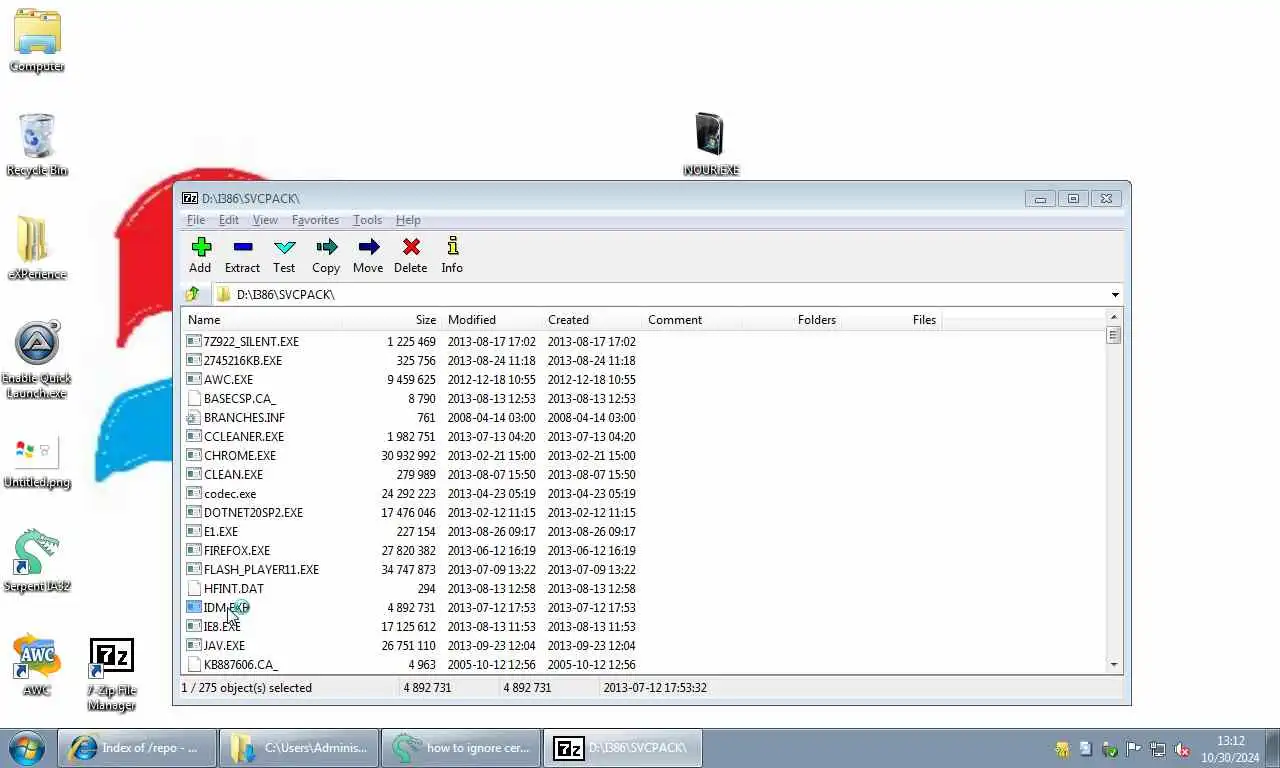
Task: Launch AWC desktop shortcut
Action: click(37, 665)
